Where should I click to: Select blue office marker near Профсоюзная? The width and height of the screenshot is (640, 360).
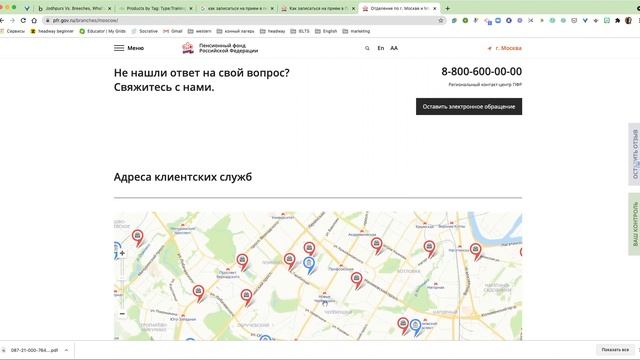coord(309,264)
